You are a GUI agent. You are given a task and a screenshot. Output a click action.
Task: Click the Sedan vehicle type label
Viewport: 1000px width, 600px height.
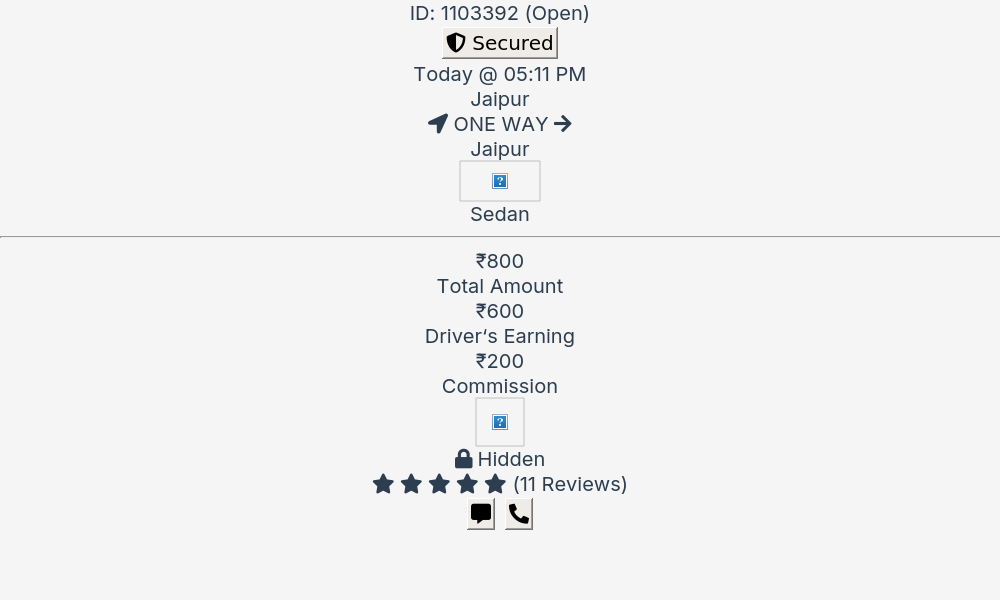[x=500, y=214]
